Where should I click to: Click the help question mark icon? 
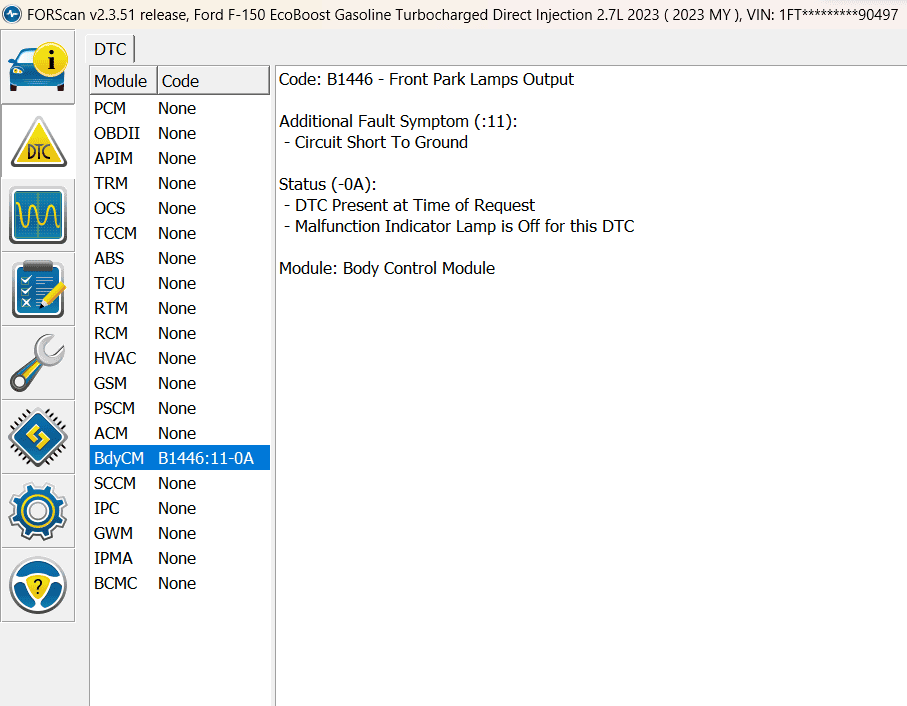click(x=38, y=585)
